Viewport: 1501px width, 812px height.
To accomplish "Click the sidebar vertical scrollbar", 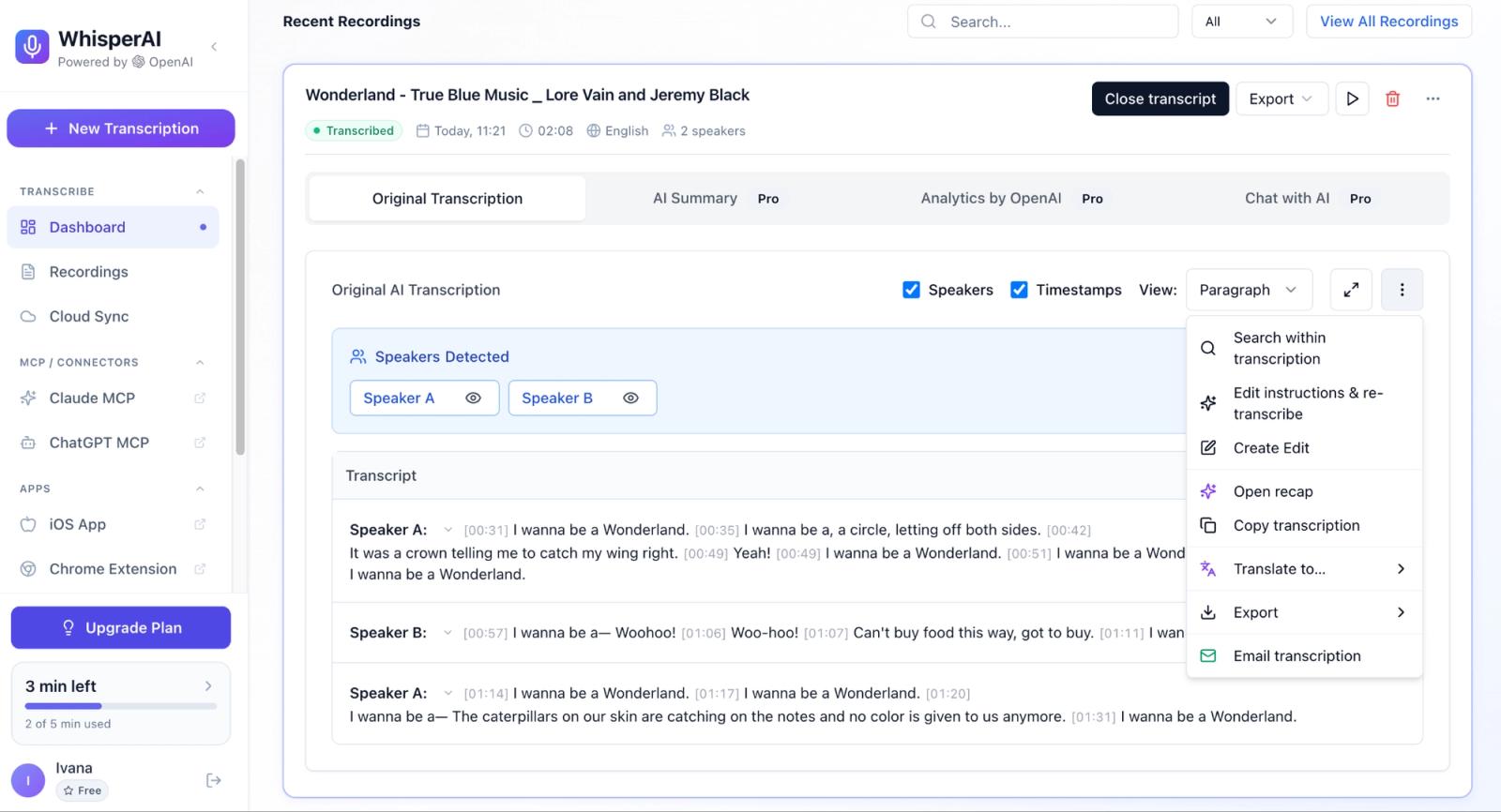I will 240,307.
